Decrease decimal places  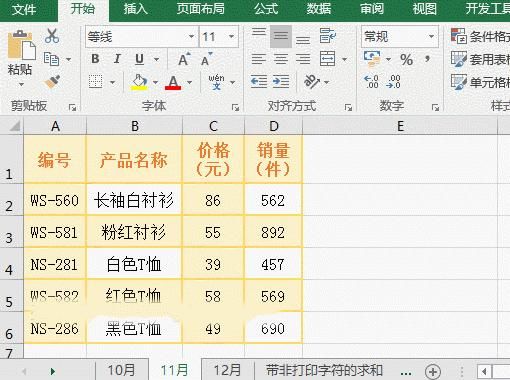pyautogui.click(x=394, y=82)
